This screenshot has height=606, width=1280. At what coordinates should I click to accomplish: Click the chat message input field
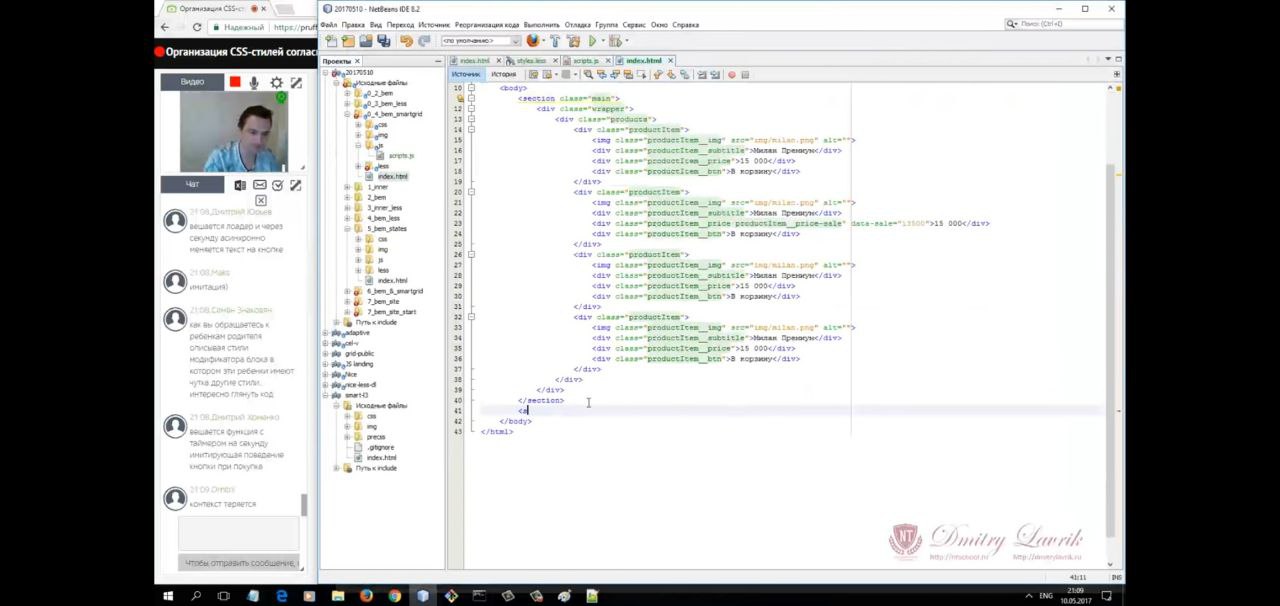pyautogui.click(x=238, y=533)
